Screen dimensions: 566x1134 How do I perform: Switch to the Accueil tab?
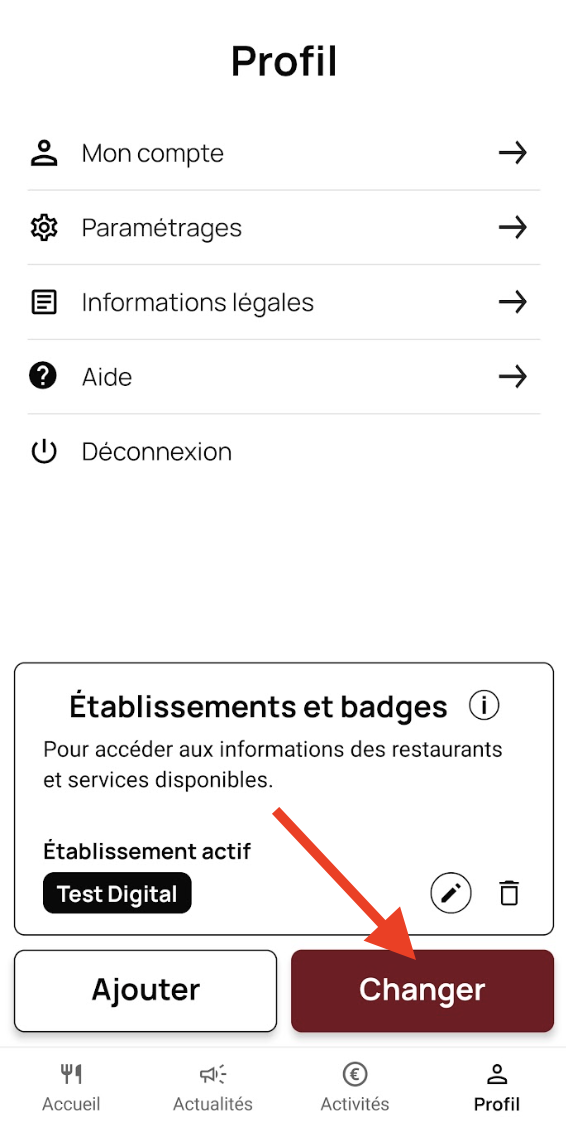tap(71, 1088)
